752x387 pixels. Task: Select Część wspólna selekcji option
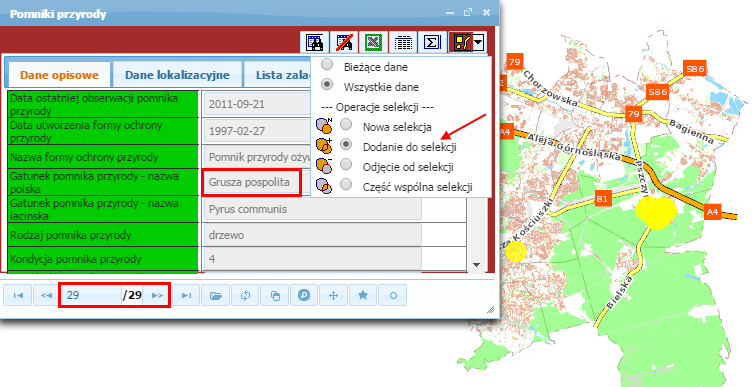tap(346, 184)
